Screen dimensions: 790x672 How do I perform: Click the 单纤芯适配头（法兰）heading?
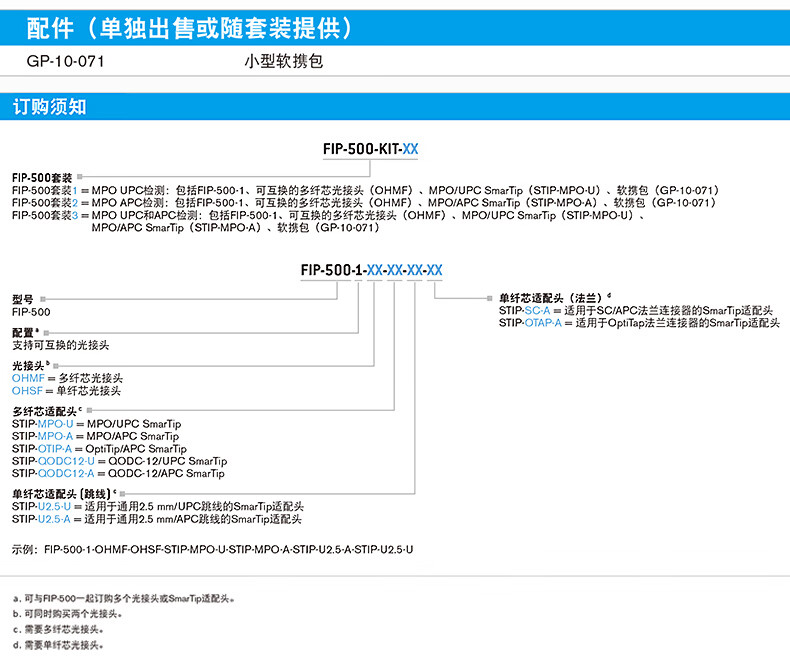[555, 298]
